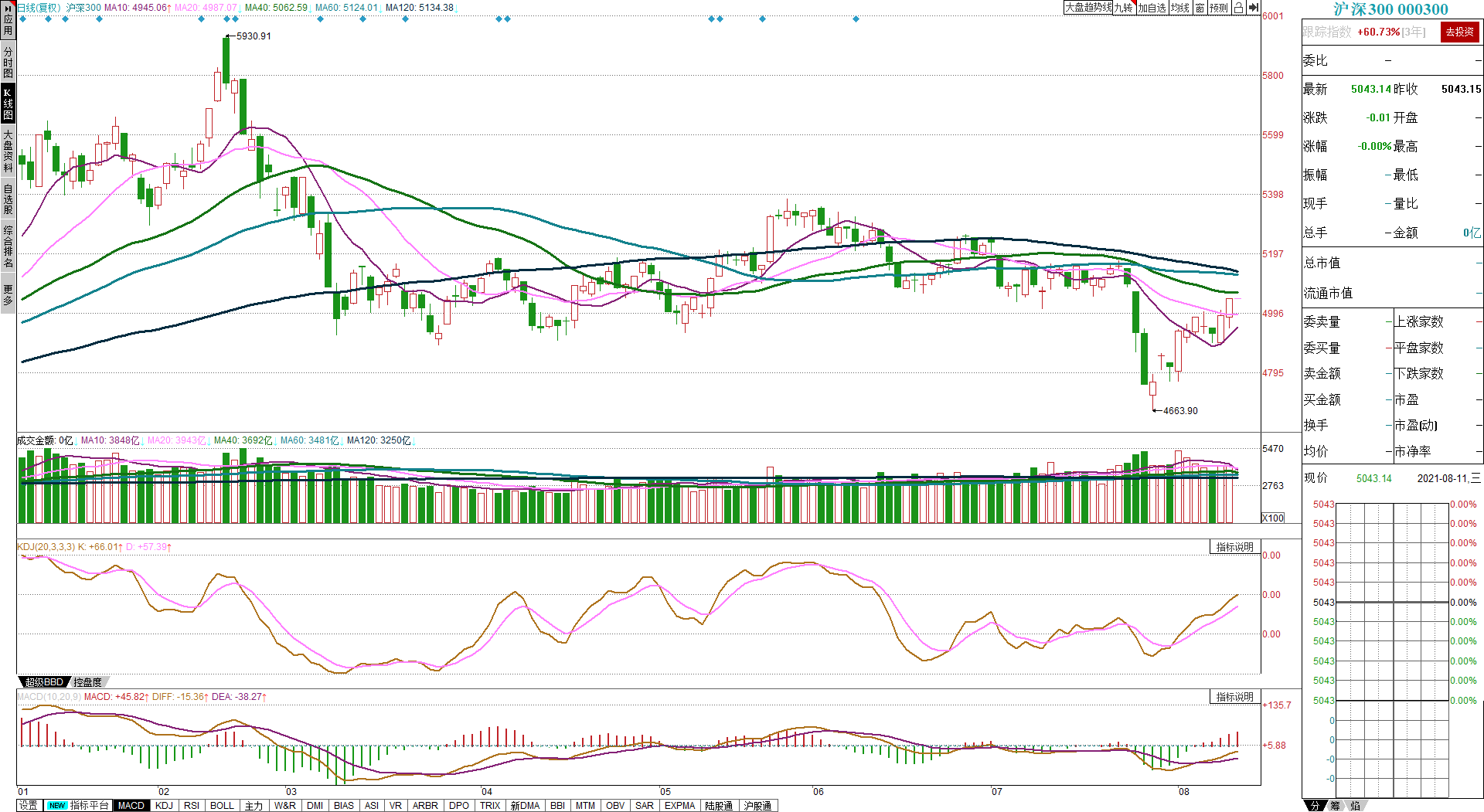Image resolution: width=1484 pixels, height=812 pixels.
Task: Toggle the 九转 indicator
Action: 1124,8
